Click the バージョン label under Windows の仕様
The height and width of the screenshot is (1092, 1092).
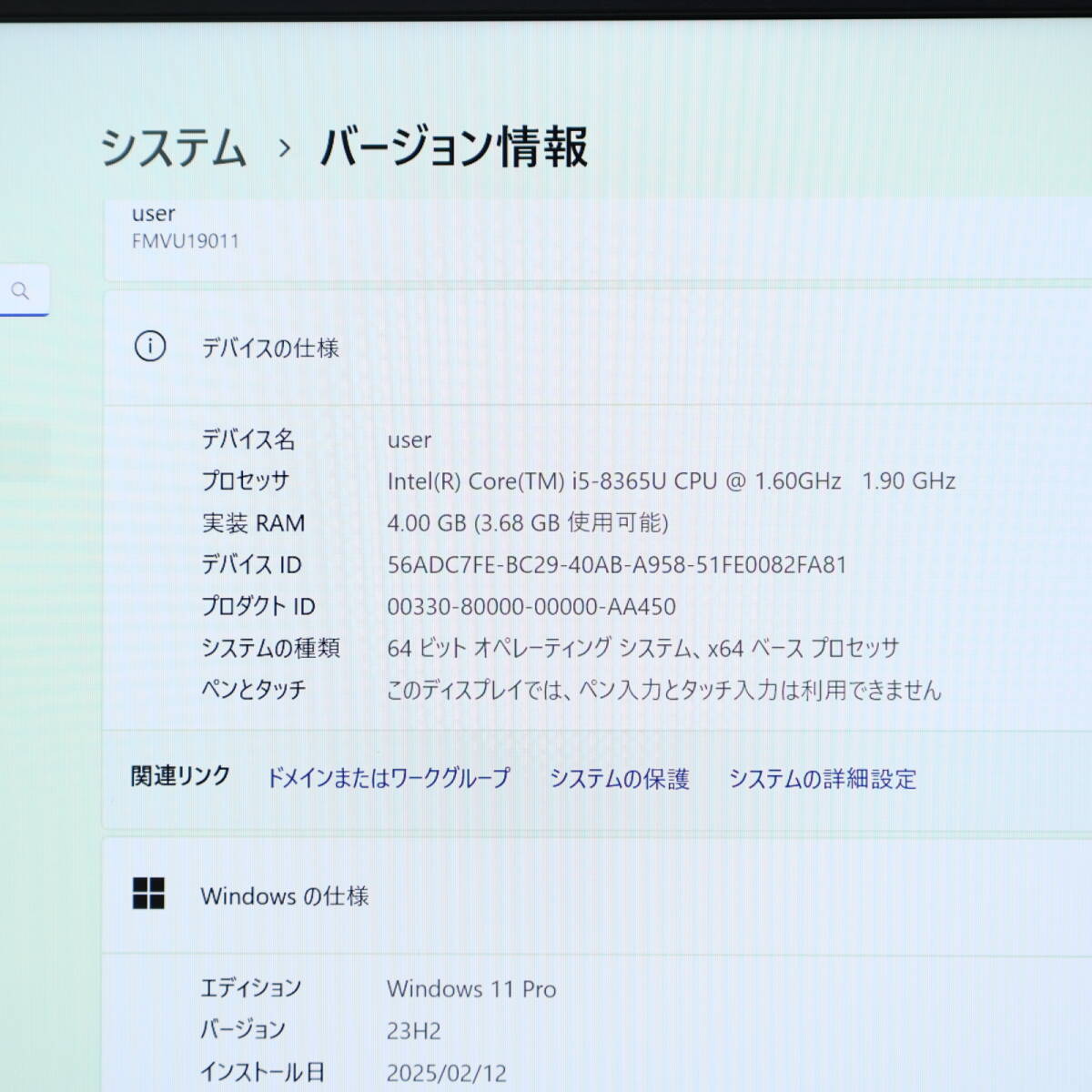pyautogui.click(x=243, y=1030)
